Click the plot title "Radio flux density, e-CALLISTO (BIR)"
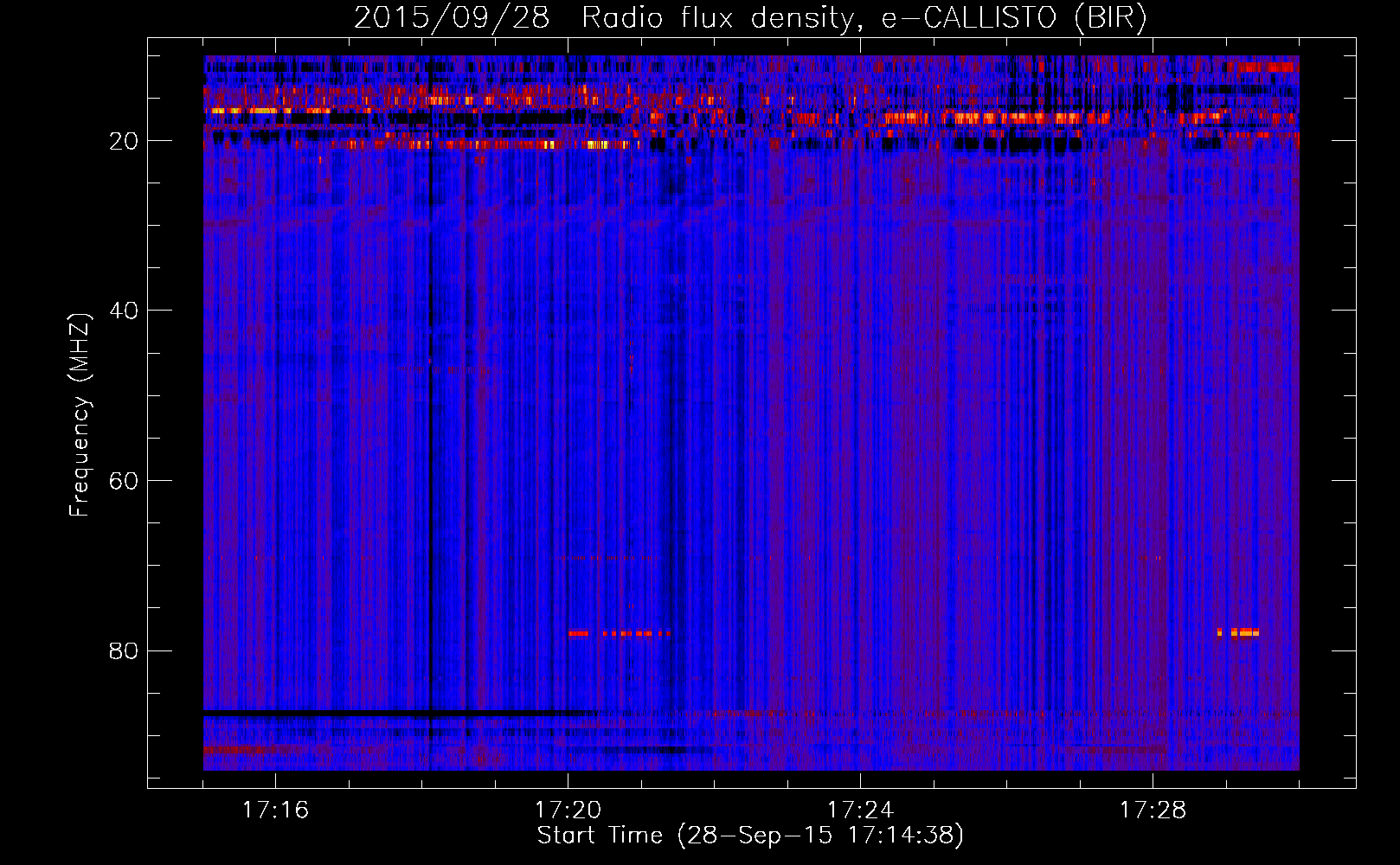 864,18
